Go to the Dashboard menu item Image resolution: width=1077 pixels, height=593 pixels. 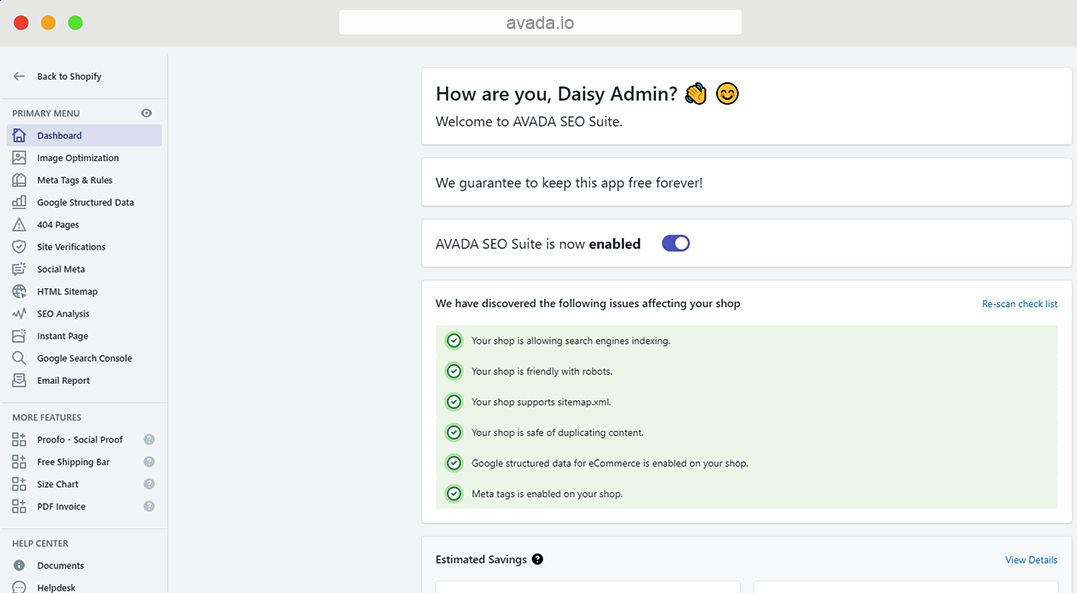point(59,135)
